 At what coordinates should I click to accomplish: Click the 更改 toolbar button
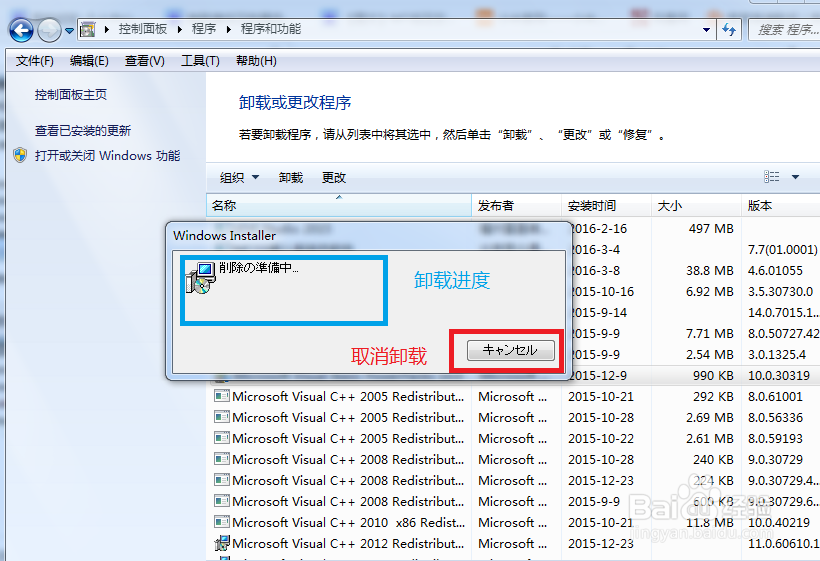pos(333,178)
